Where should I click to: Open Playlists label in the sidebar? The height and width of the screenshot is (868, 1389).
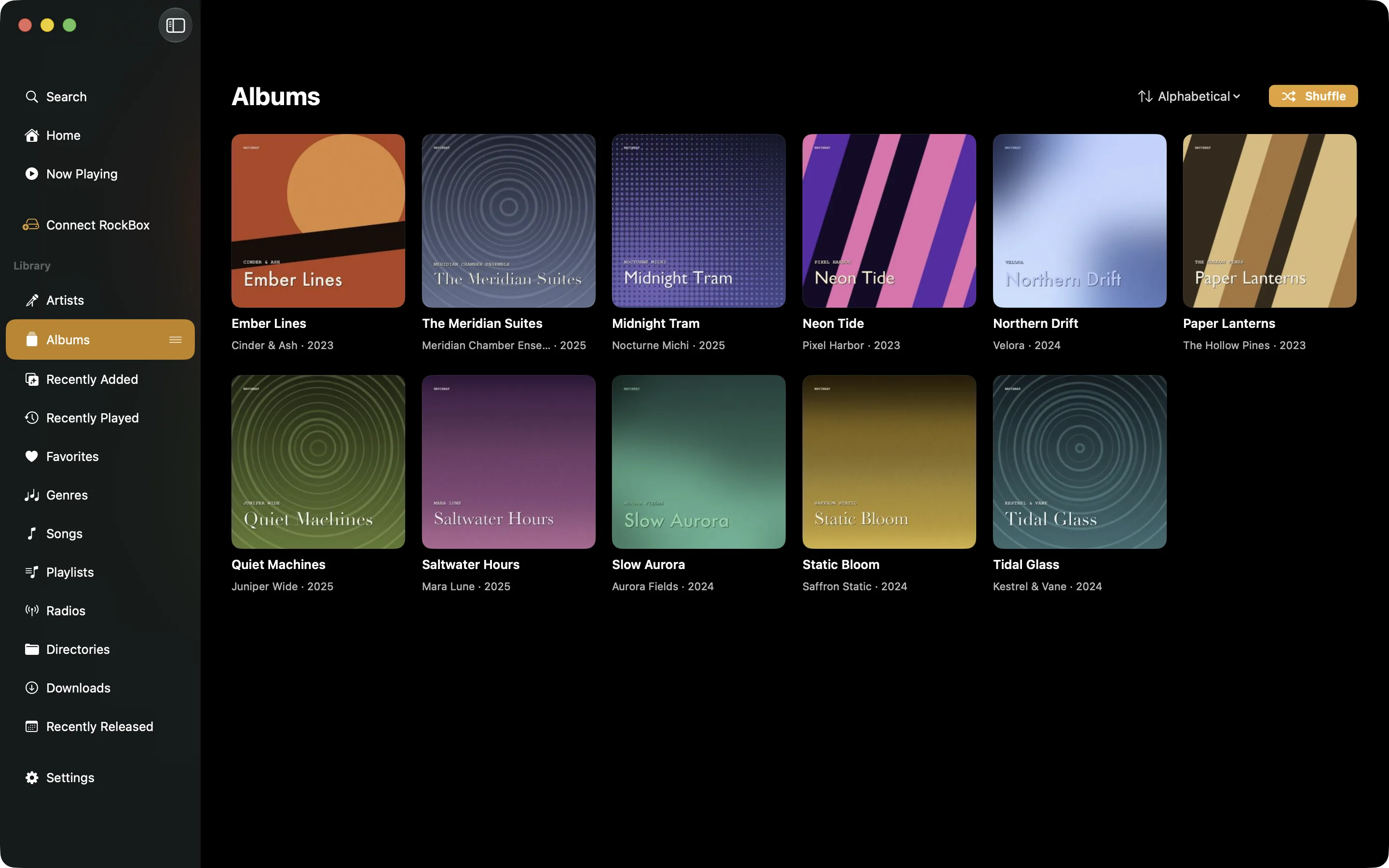point(70,572)
